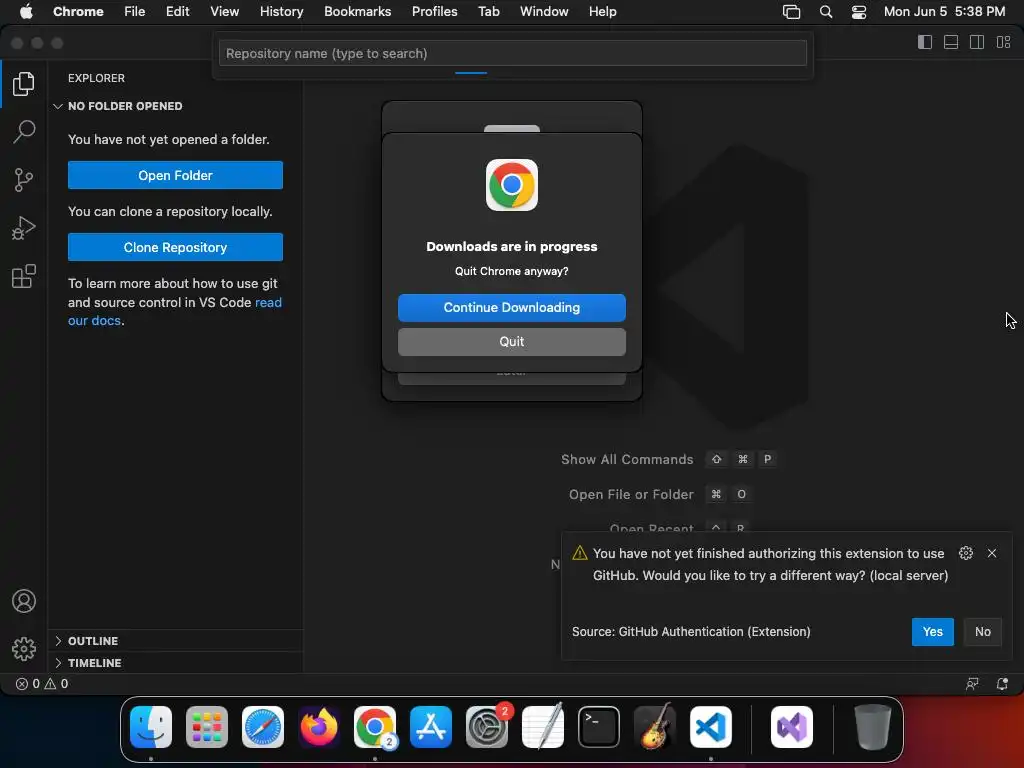Open Firefox from the dock
Viewport: 1024px width, 768px height.
(x=319, y=727)
